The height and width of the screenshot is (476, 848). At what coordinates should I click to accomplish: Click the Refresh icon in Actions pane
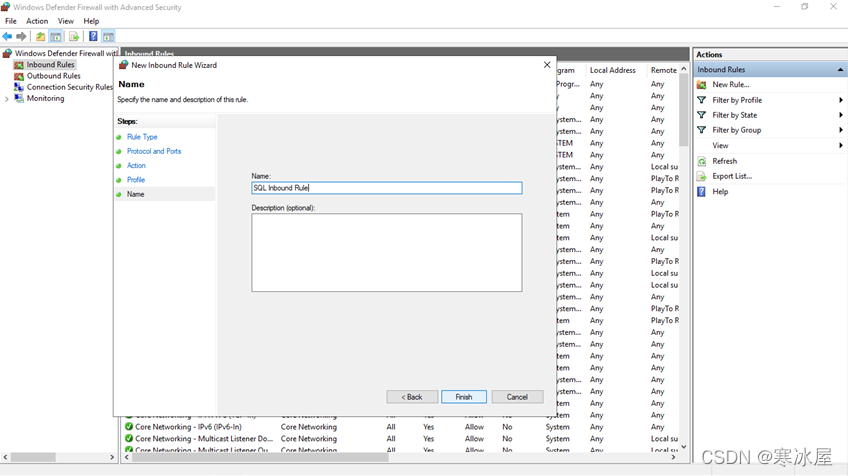click(702, 161)
